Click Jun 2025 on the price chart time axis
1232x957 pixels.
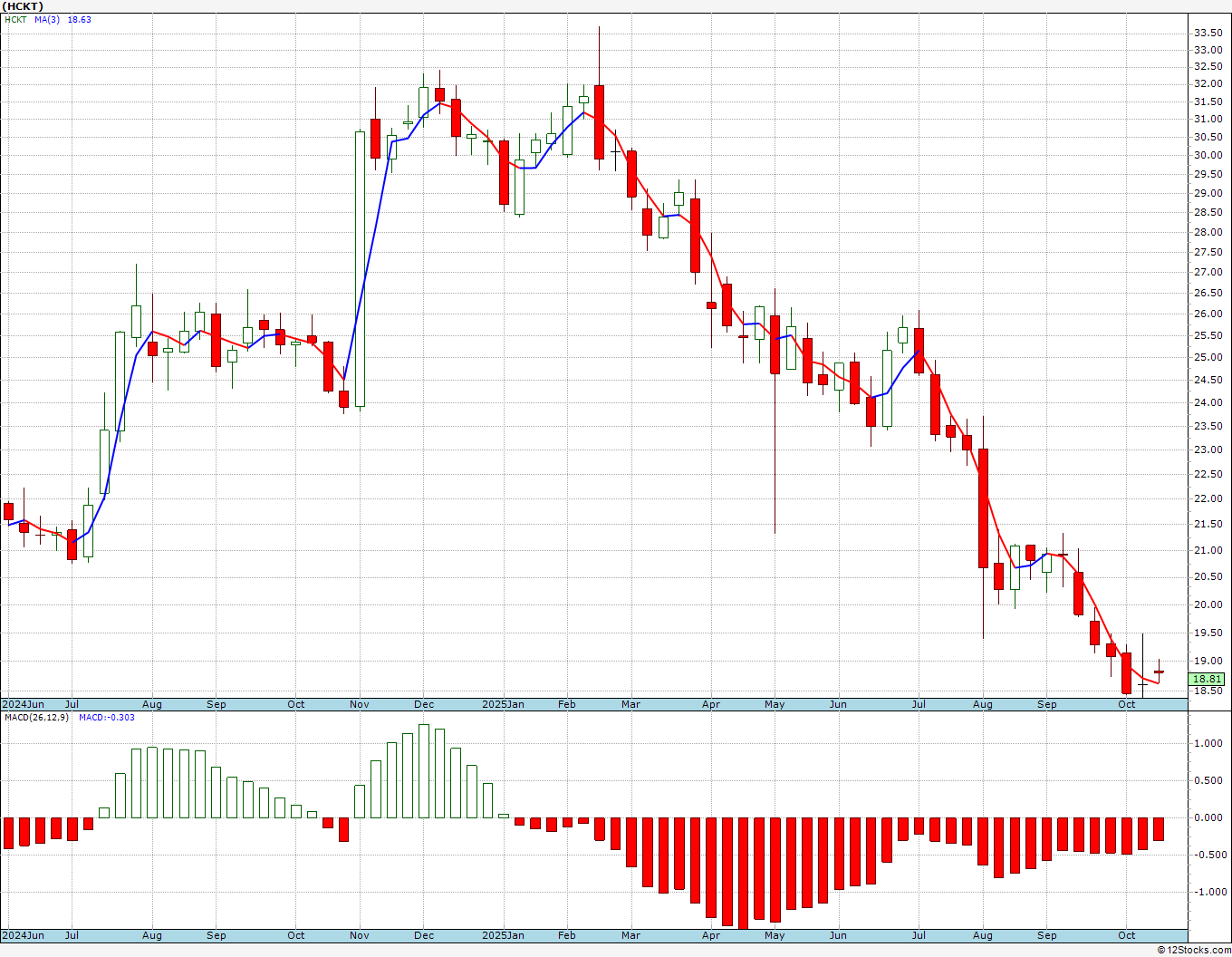pyautogui.click(x=838, y=704)
